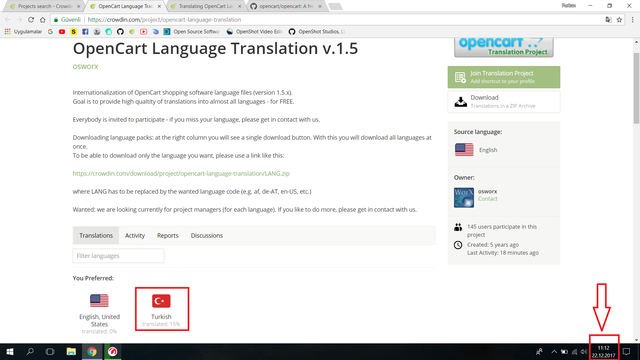Click the Download translations button

(504, 101)
